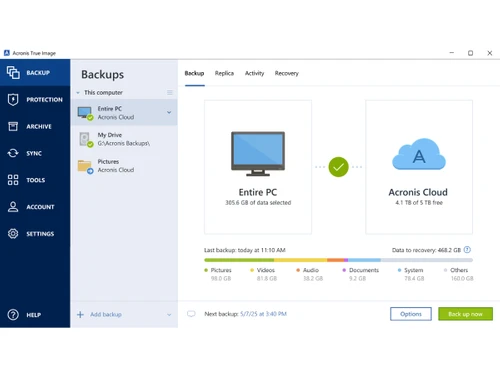Image resolution: width=500 pixels, height=375 pixels.
Task: Click the large Entire PC source monitor
Action: 258,153
